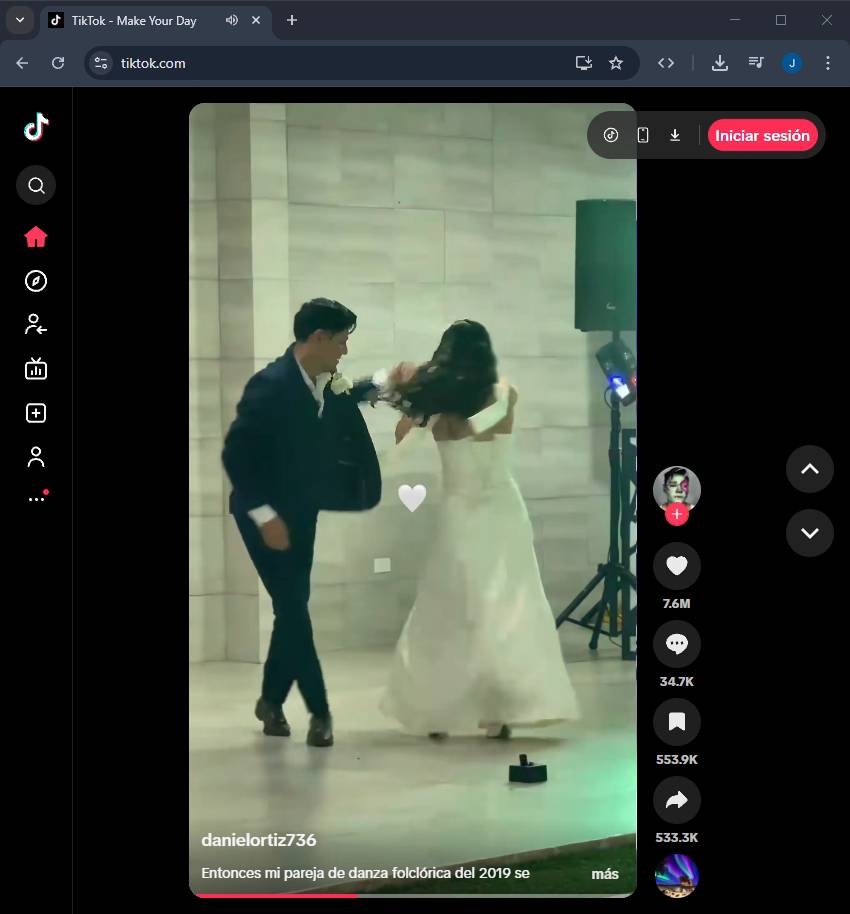The width and height of the screenshot is (850, 914).
Task: Open the Following page icon
Action: pos(36,324)
